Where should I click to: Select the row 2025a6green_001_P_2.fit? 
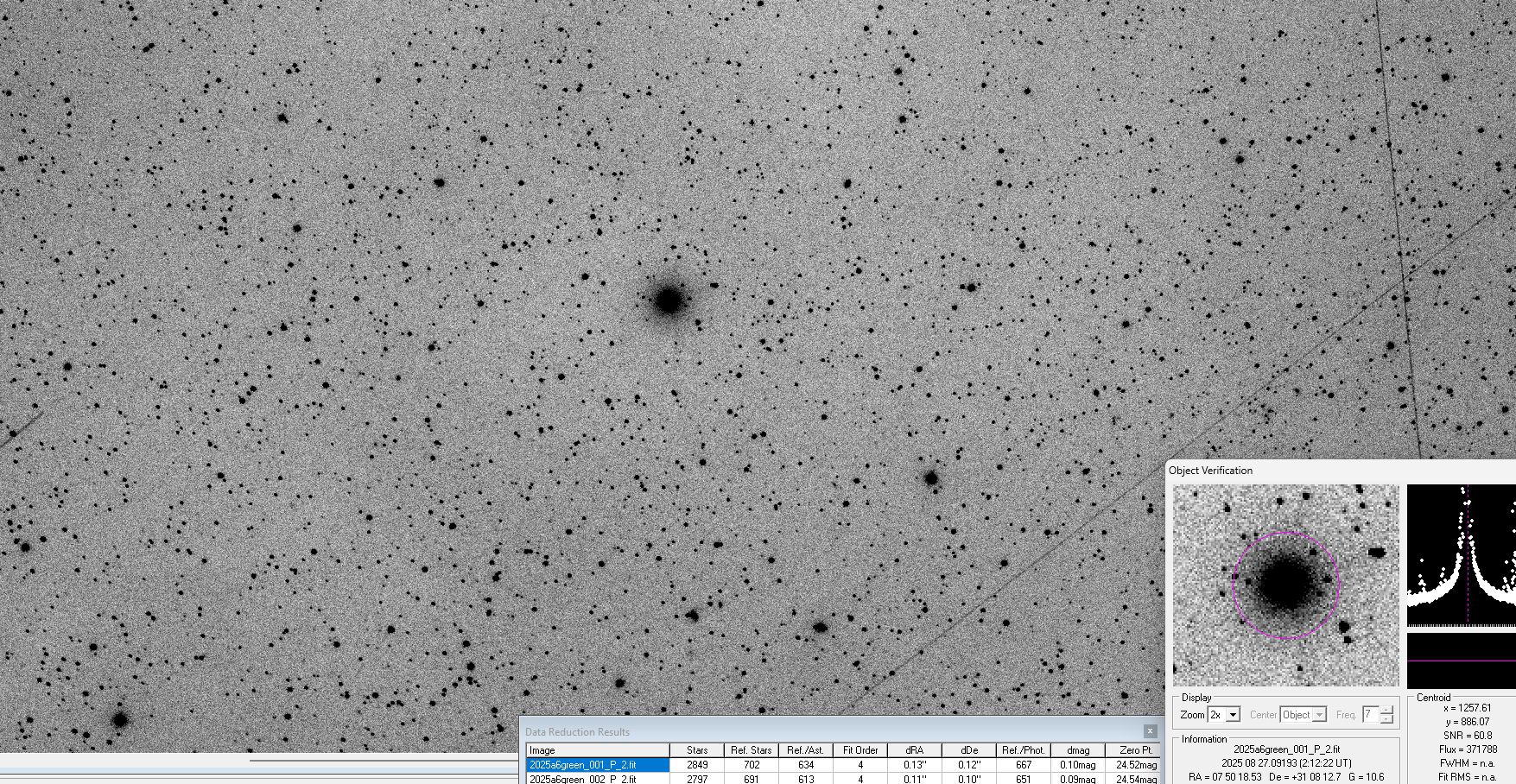(596, 764)
